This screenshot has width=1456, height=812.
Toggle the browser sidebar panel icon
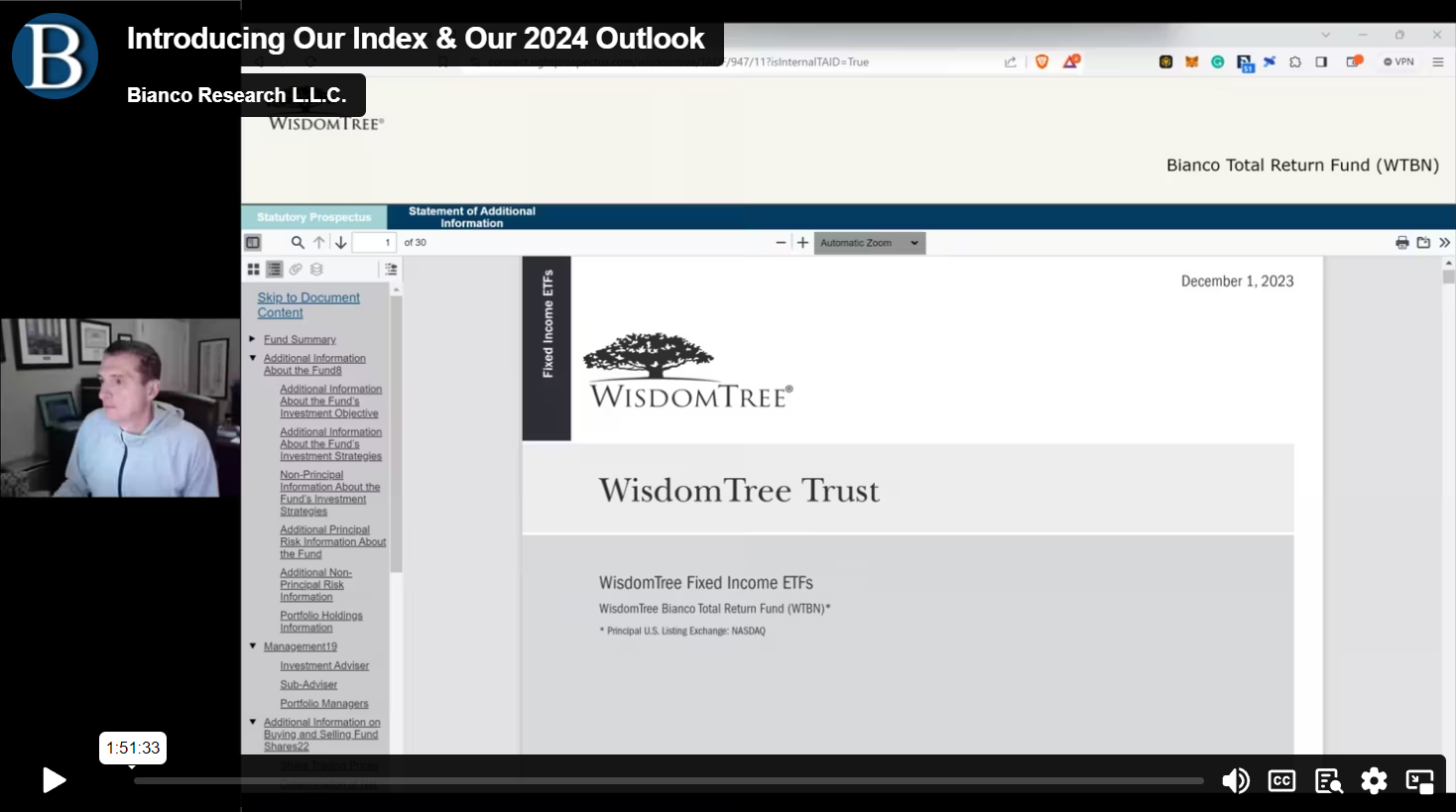1321,61
